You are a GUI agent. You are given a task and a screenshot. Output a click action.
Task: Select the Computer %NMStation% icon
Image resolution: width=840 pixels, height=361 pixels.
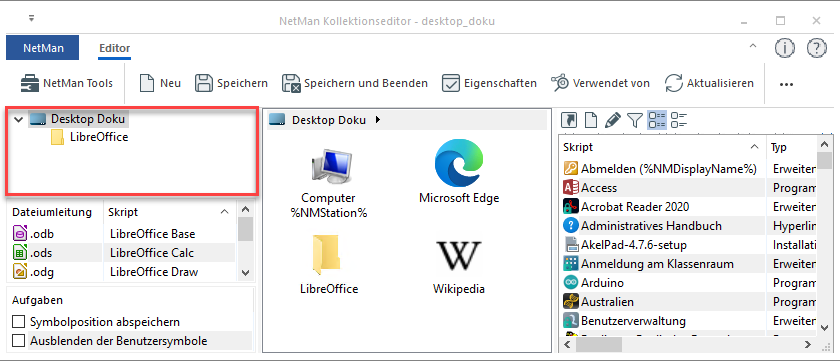coord(328,182)
